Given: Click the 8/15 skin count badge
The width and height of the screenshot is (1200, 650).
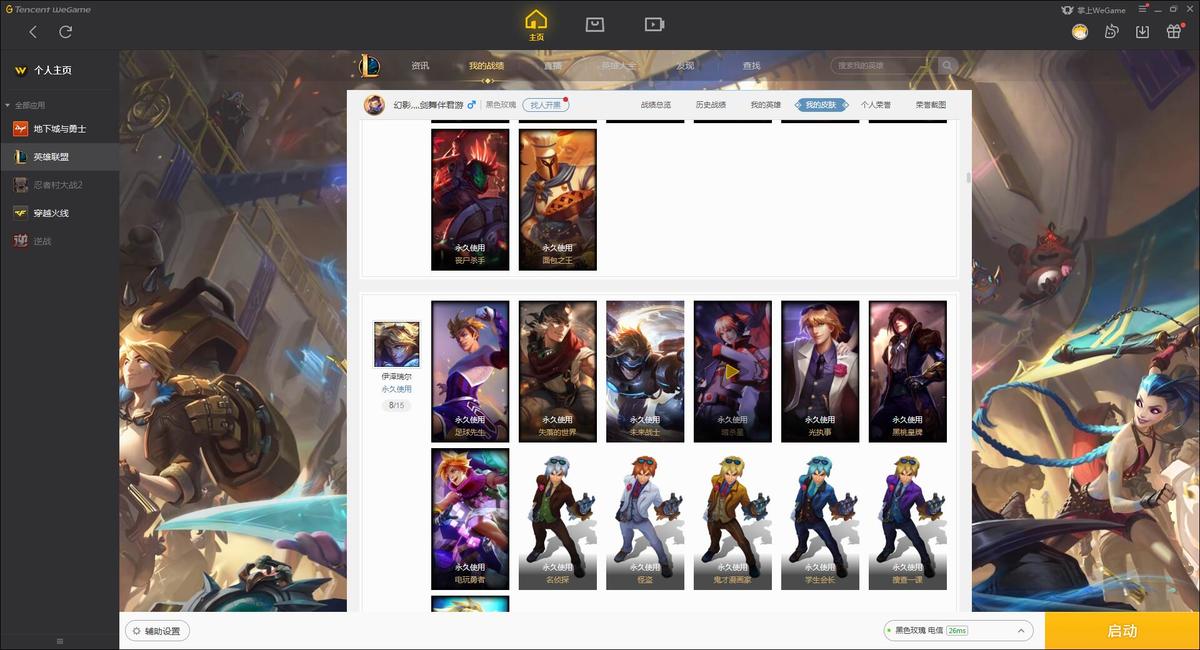Looking at the screenshot, I should click(x=396, y=405).
